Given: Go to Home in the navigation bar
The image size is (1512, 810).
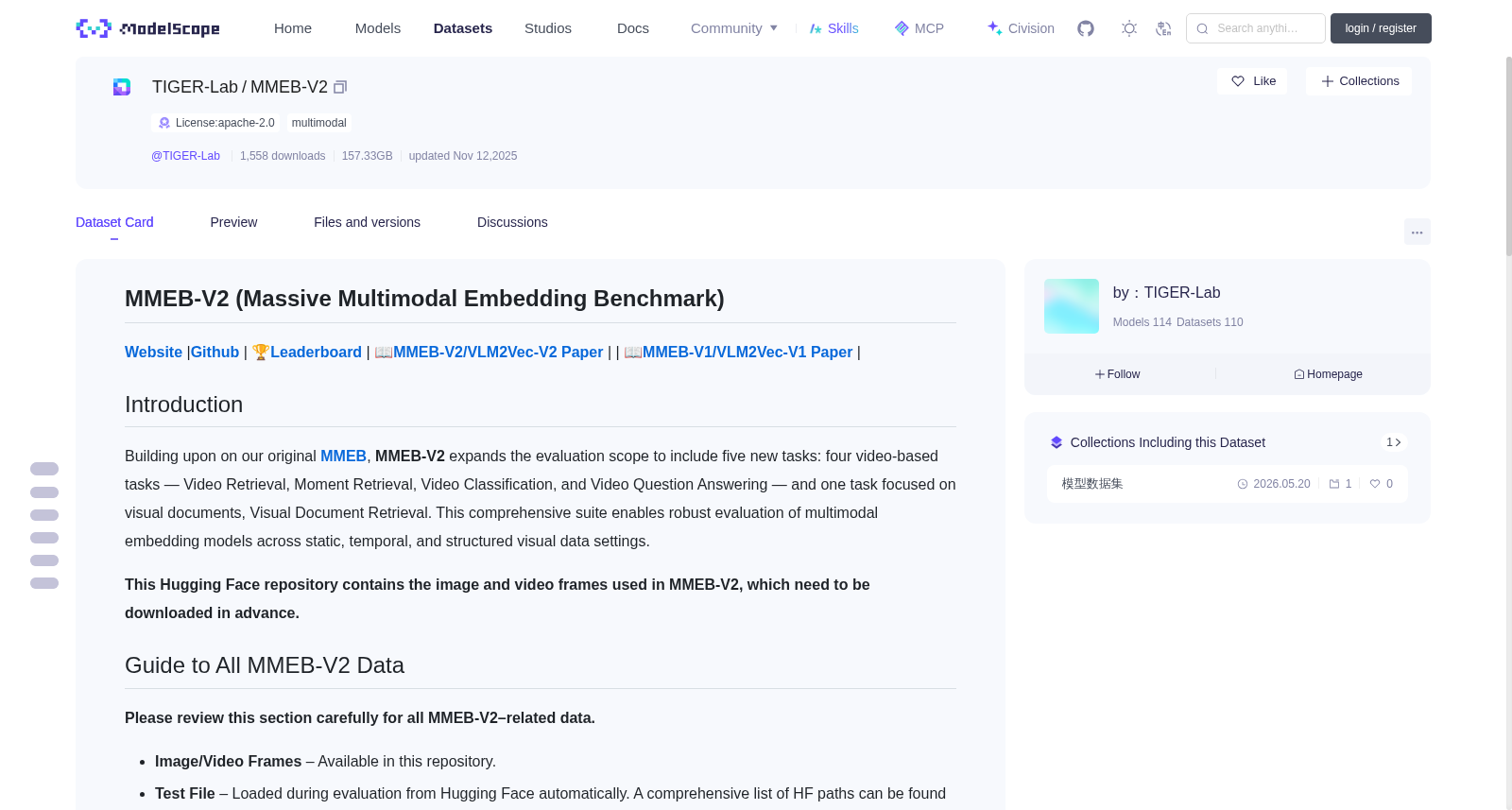Looking at the screenshot, I should click(x=293, y=28).
